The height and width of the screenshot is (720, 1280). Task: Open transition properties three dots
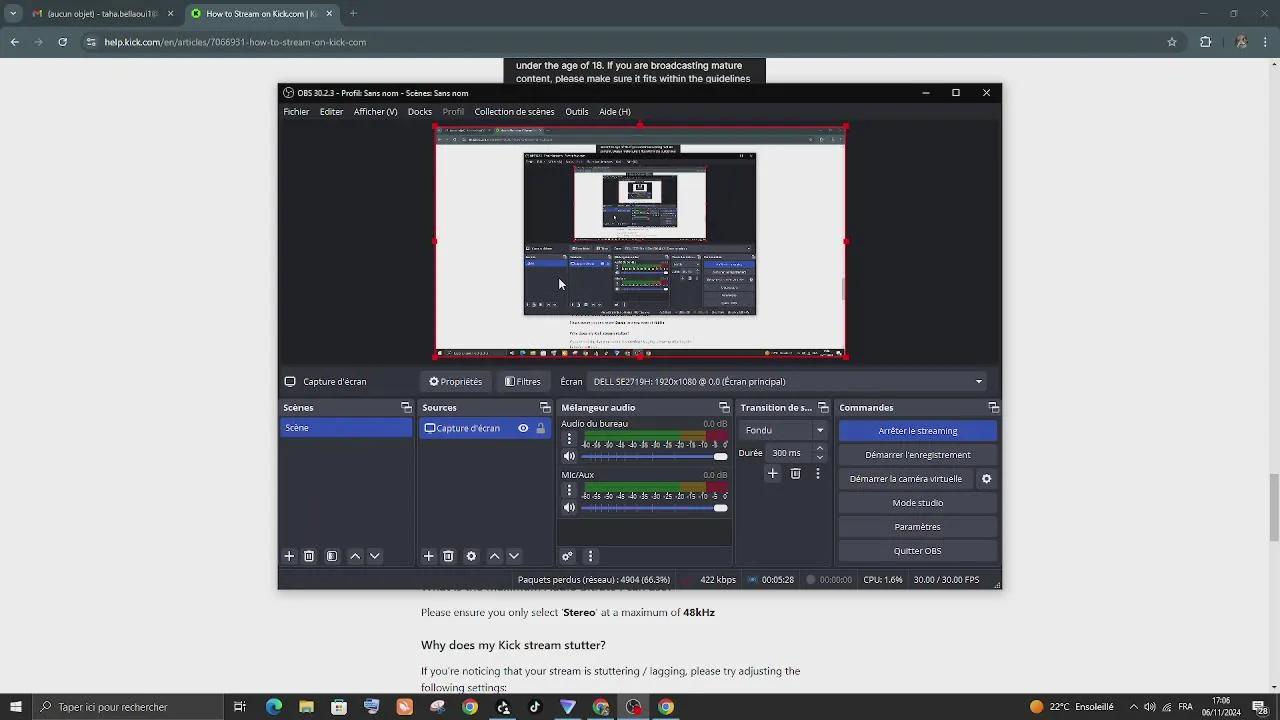pos(818,474)
